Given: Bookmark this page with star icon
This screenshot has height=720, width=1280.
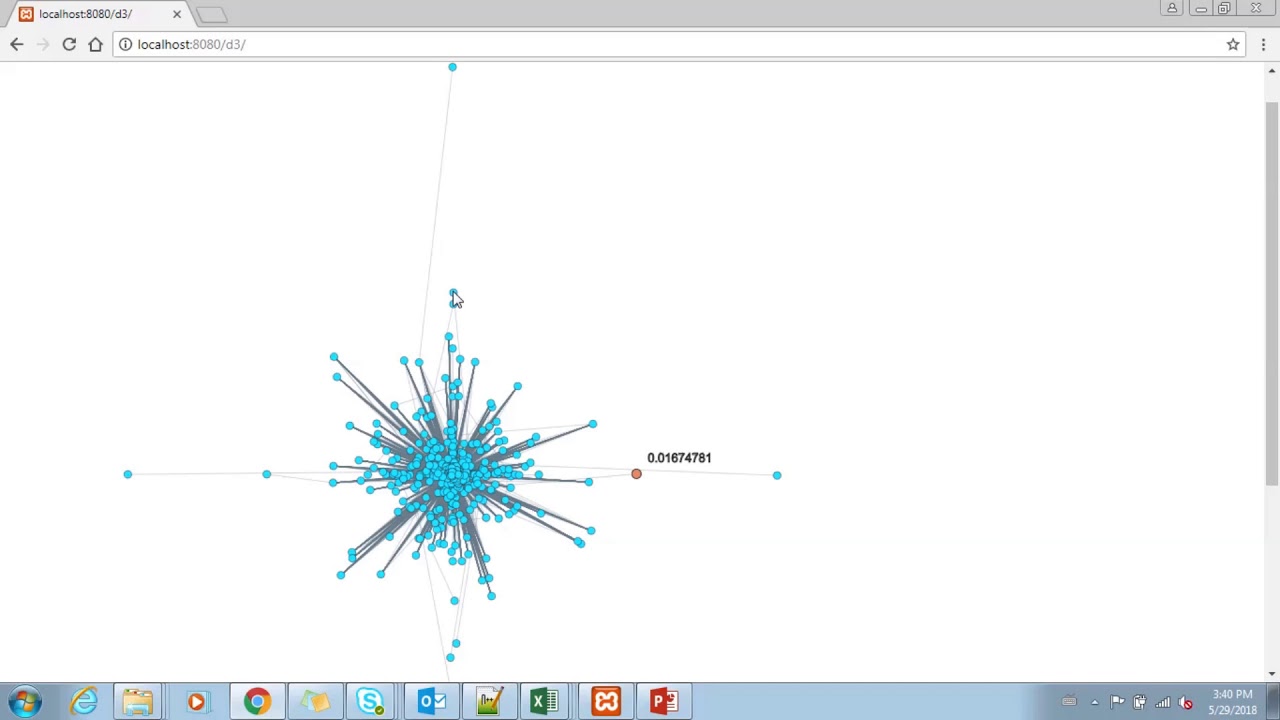Looking at the screenshot, I should click(x=1233, y=44).
